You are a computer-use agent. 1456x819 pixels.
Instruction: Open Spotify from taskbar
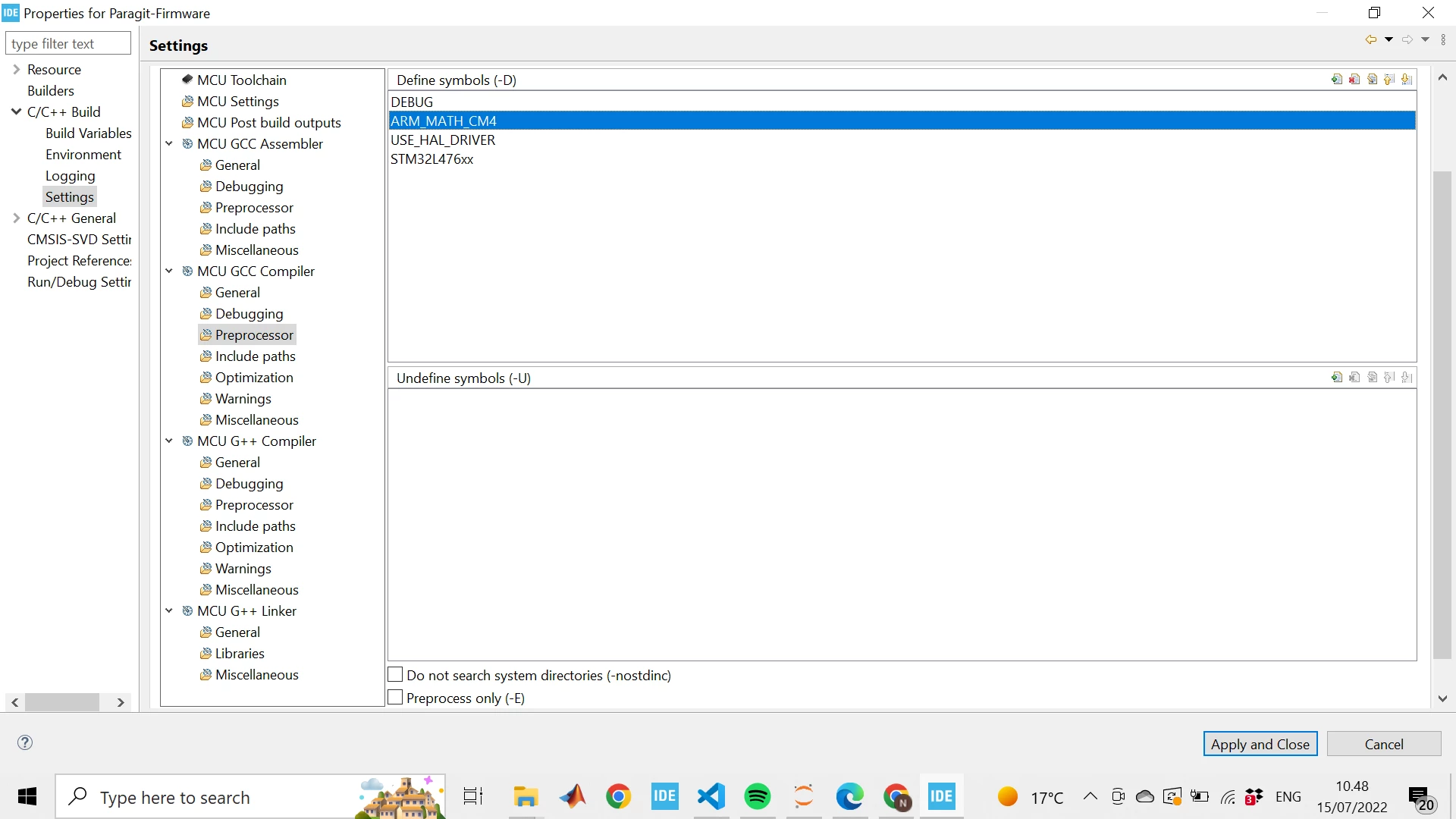point(758,796)
